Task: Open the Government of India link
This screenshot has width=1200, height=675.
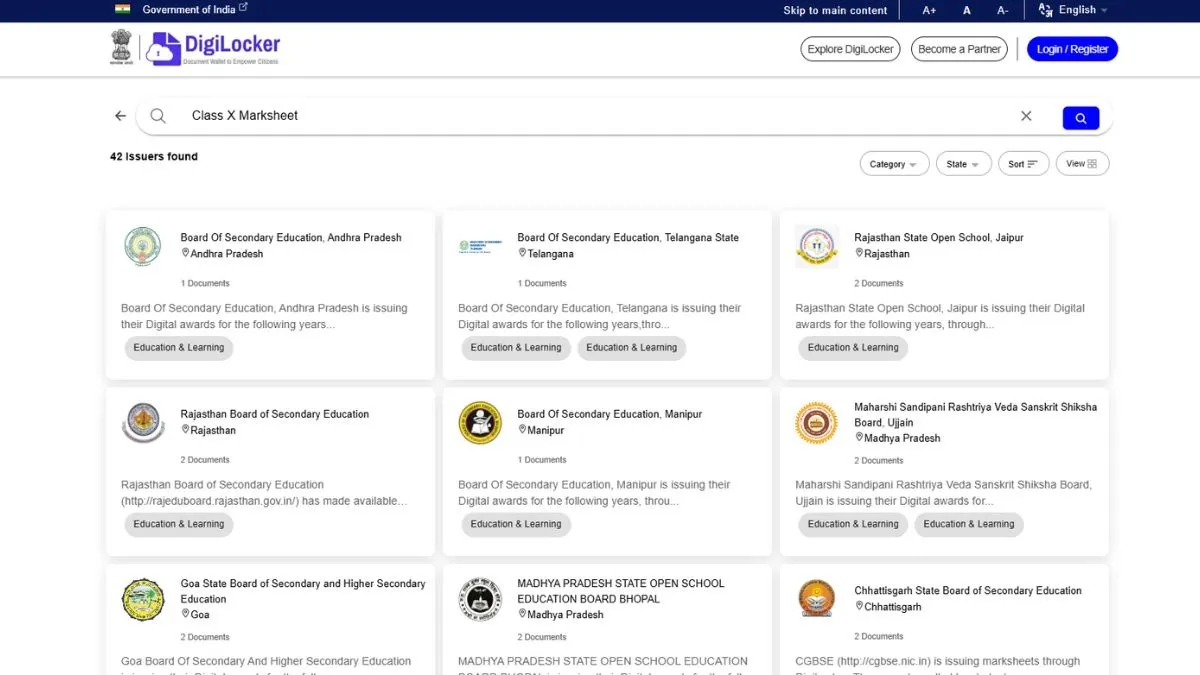Action: [189, 10]
